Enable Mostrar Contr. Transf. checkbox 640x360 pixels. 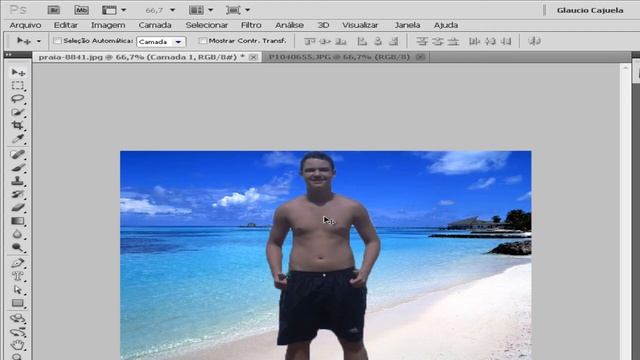click(202, 41)
